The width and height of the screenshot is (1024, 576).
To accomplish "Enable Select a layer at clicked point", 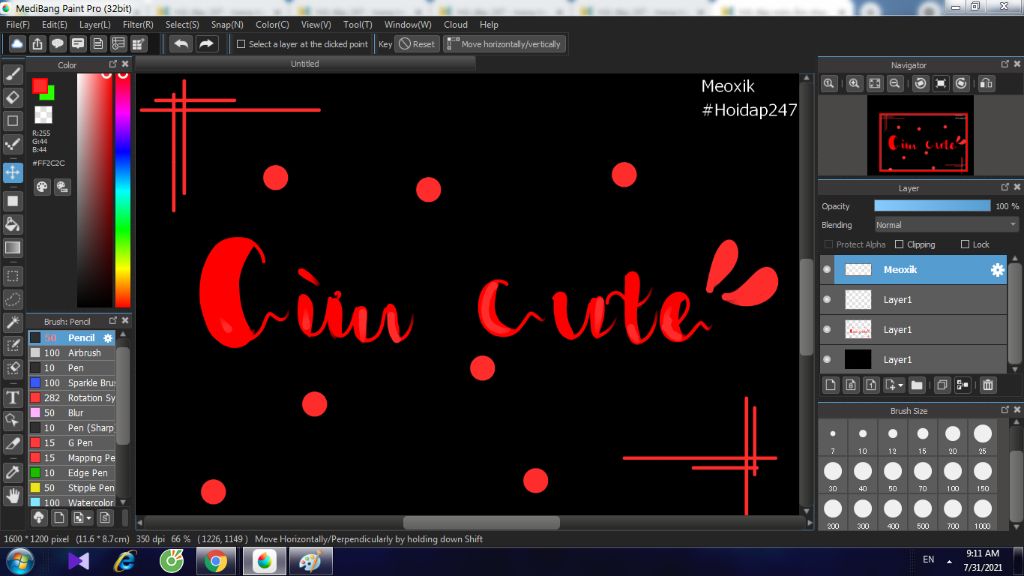I will click(241, 44).
